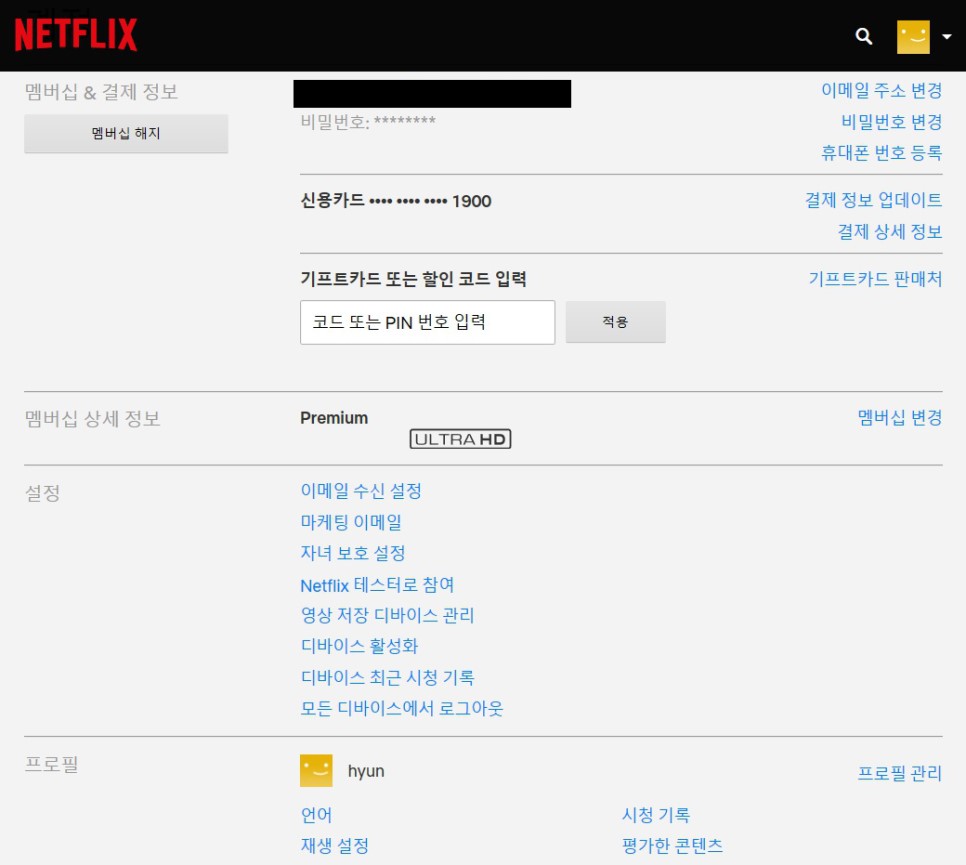This screenshot has height=865, width=966.
Task: Open 디바이스 최근 시청 기록 link
Action: coord(388,678)
